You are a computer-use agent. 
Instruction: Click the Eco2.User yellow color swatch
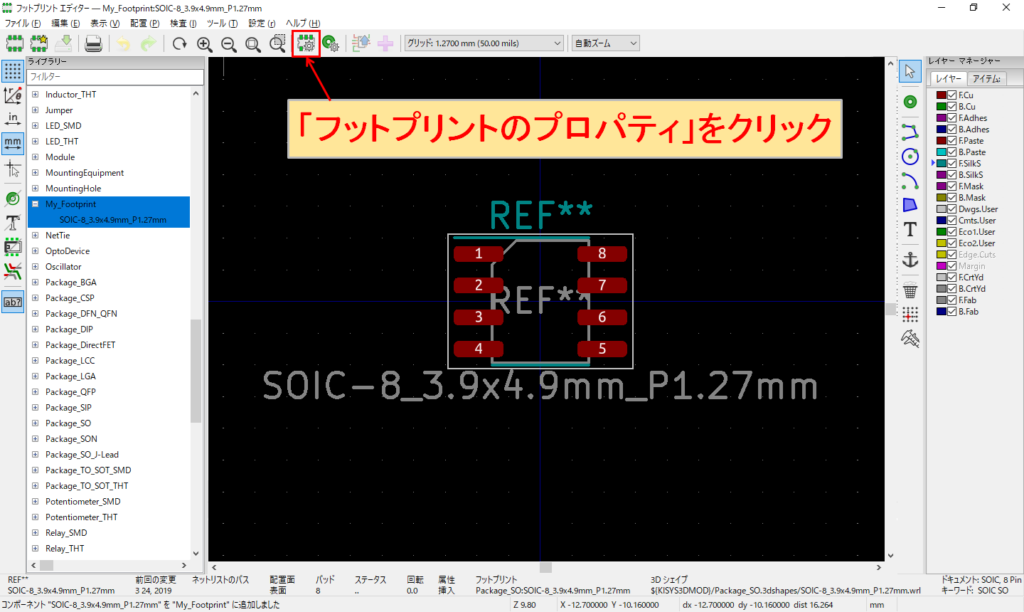941,244
